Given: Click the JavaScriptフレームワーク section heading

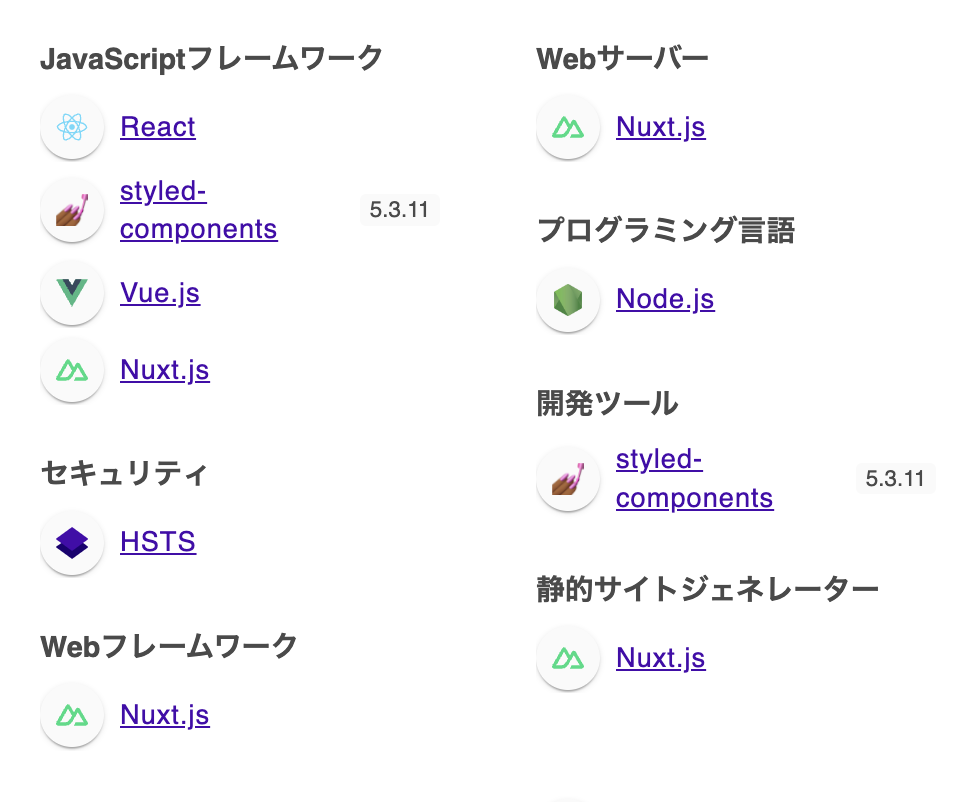Looking at the screenshot, I should (211, 58).
